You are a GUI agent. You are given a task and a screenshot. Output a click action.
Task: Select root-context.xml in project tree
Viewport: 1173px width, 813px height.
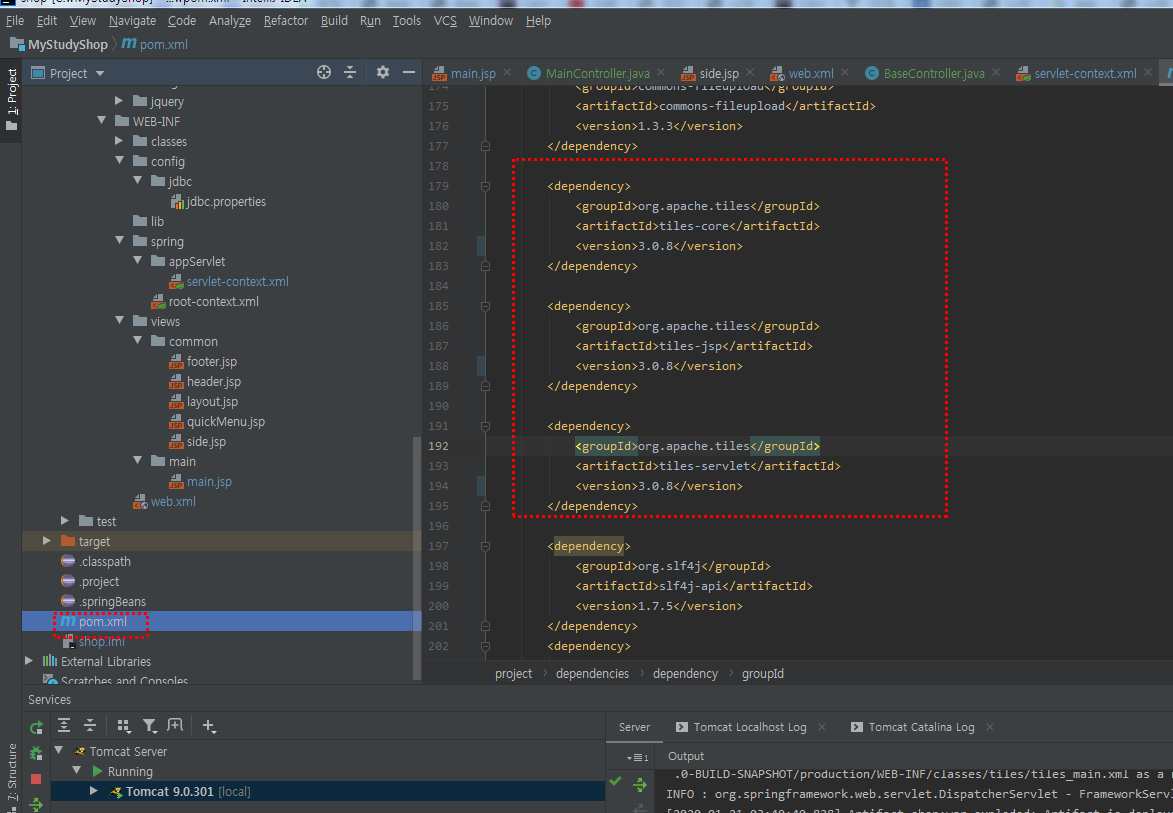coord(205,302)
